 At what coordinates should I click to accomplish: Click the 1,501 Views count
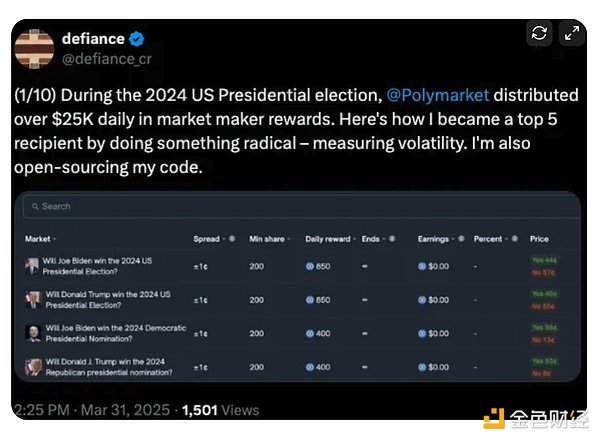click(218, 410)
